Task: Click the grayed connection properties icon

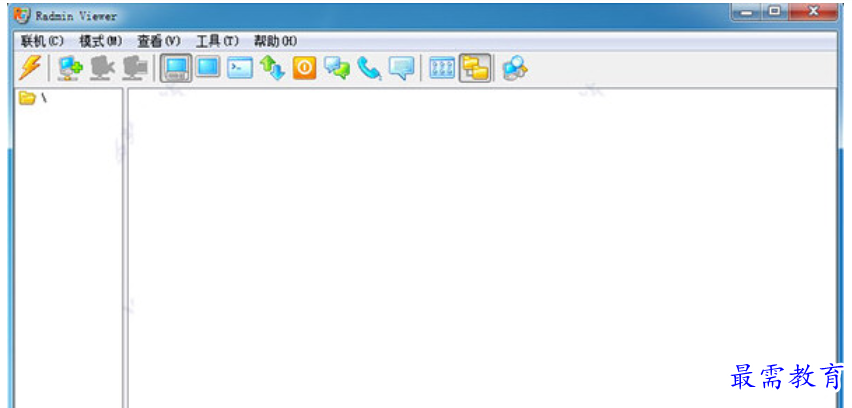Action: pos(135,68)
